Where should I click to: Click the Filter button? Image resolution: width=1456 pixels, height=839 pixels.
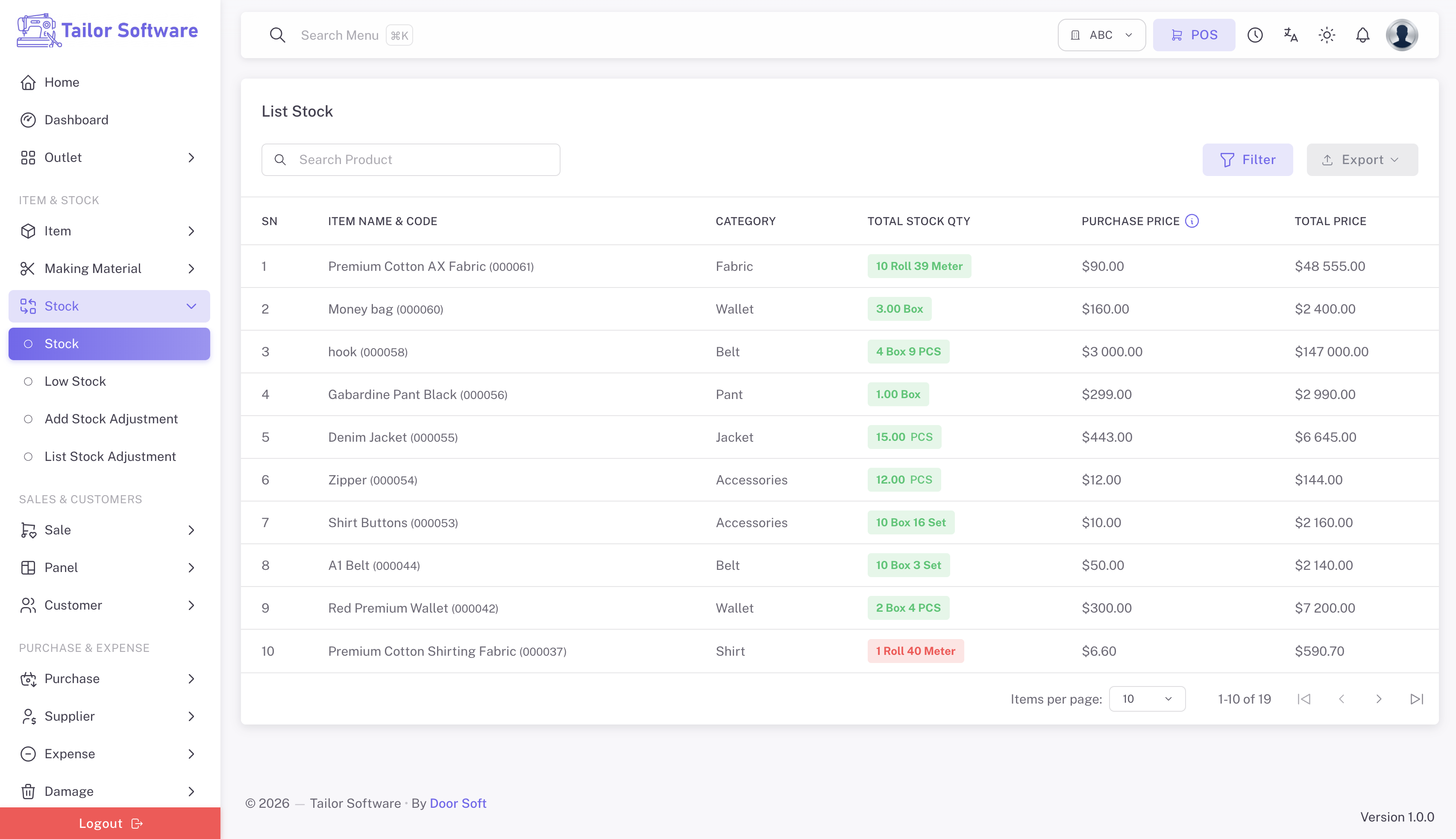(1248, 160)
